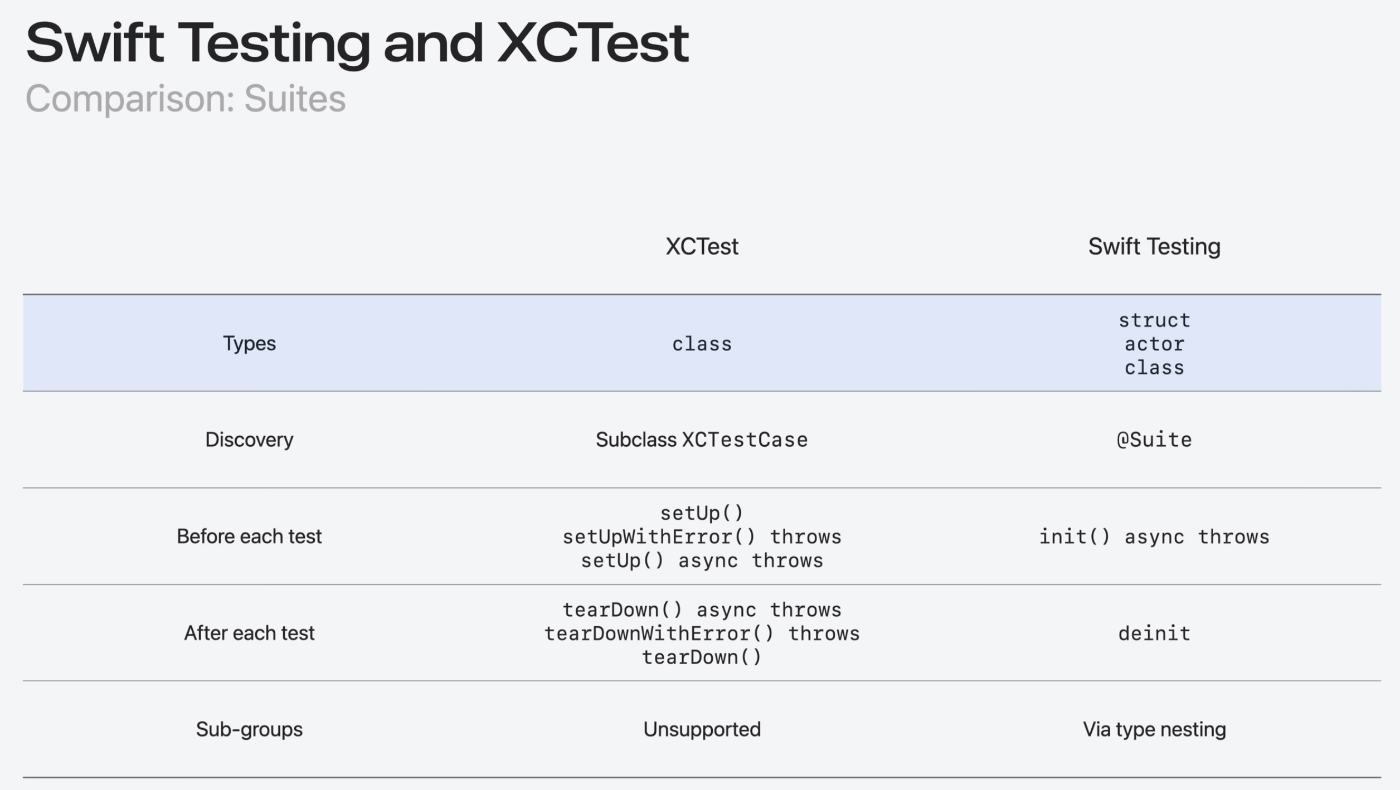Click the Via type nesting cell
This screenshot has width=1400, height=790.
click(x=1154, y=729)
